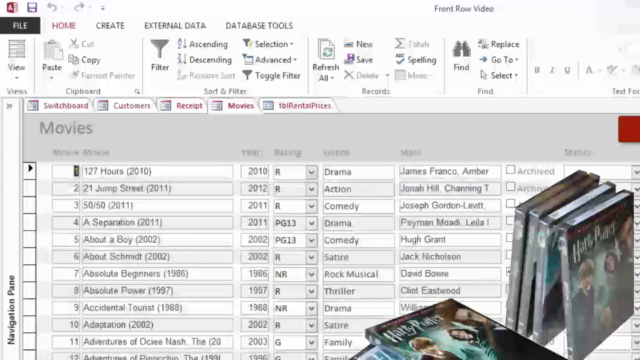Switch to the HOME ribbon tab
The image size is (640, 360).
64,26
